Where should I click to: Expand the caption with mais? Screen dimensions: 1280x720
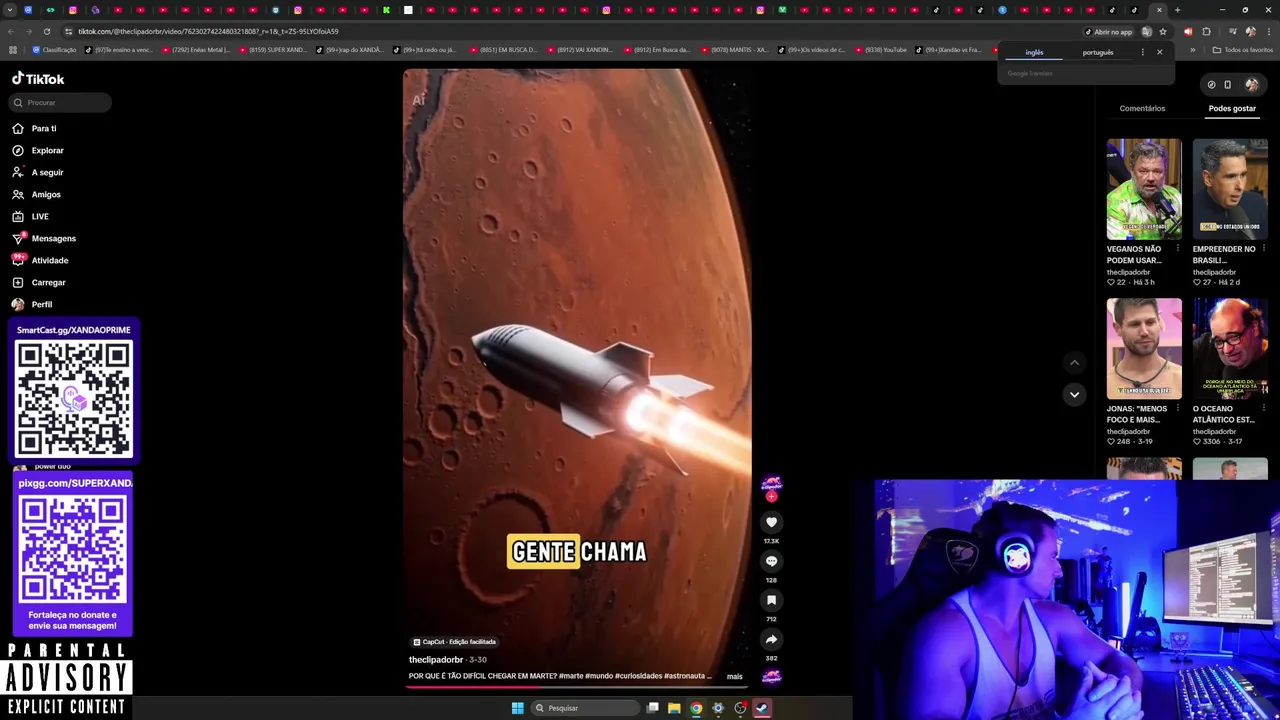(735, 677)
